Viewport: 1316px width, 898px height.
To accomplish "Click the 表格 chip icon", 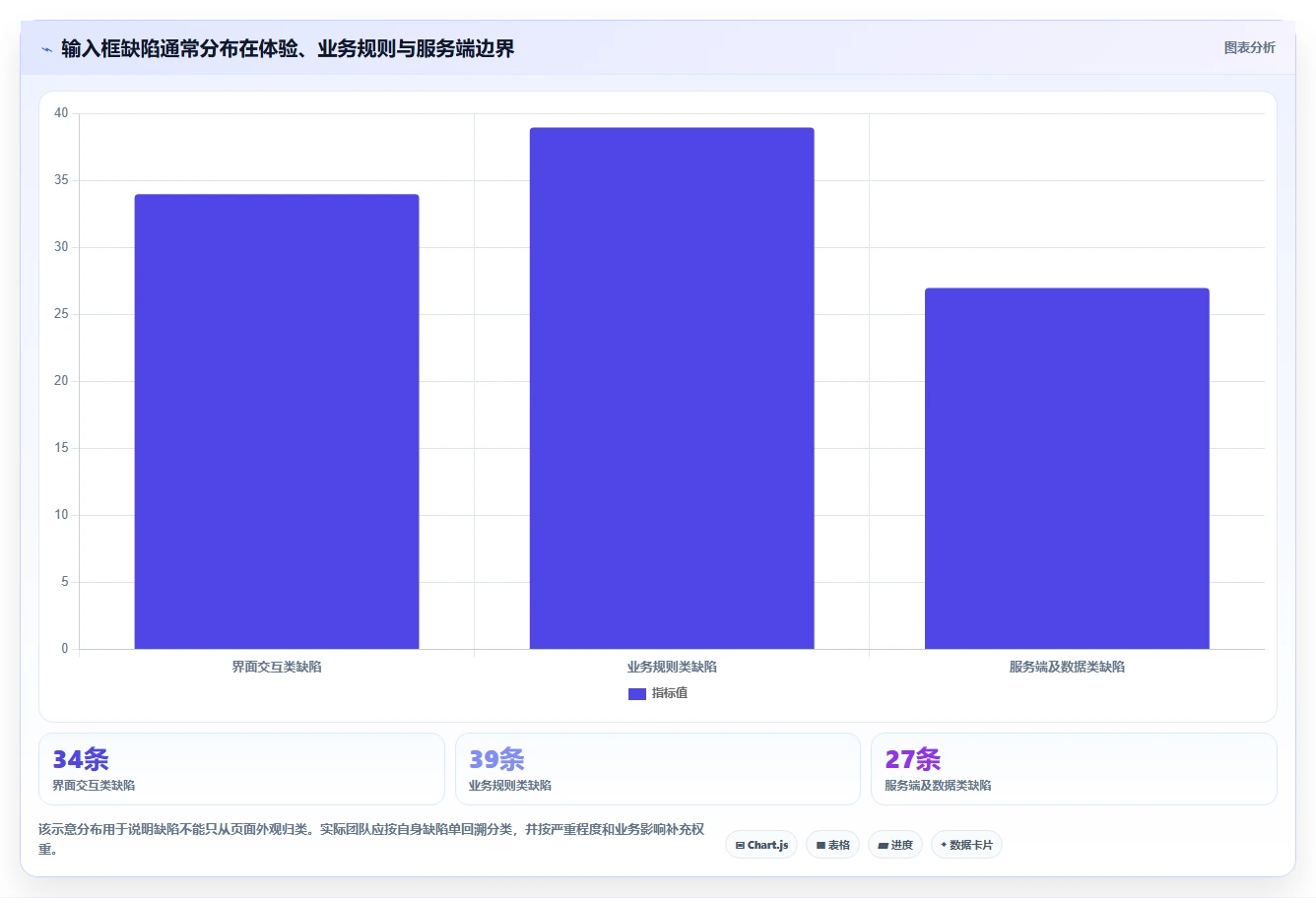I will pos(821,846).
